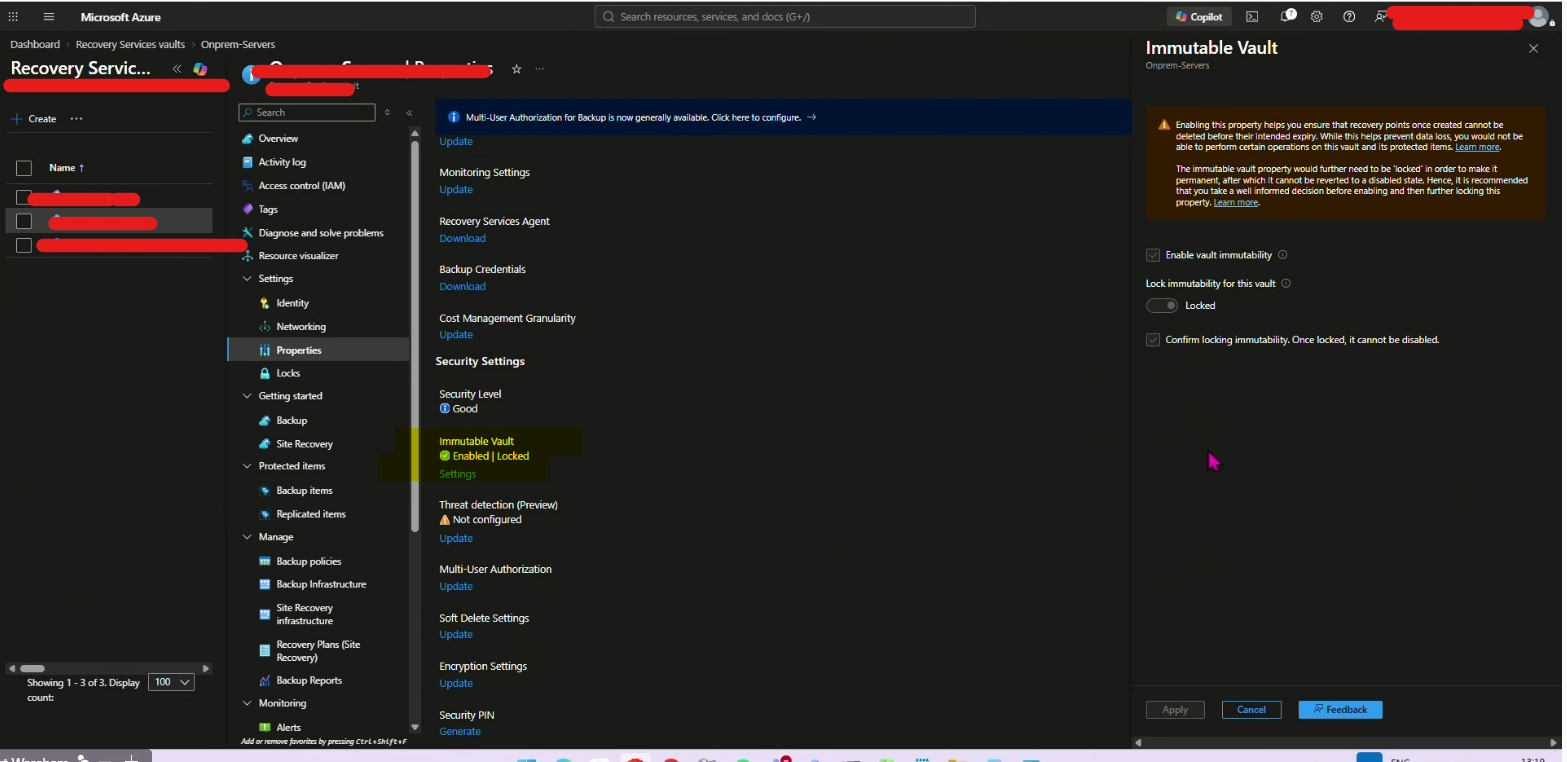Click Generate under Security PIN
The height and width of the screenshot is (762, 1567).
point(460,732)
